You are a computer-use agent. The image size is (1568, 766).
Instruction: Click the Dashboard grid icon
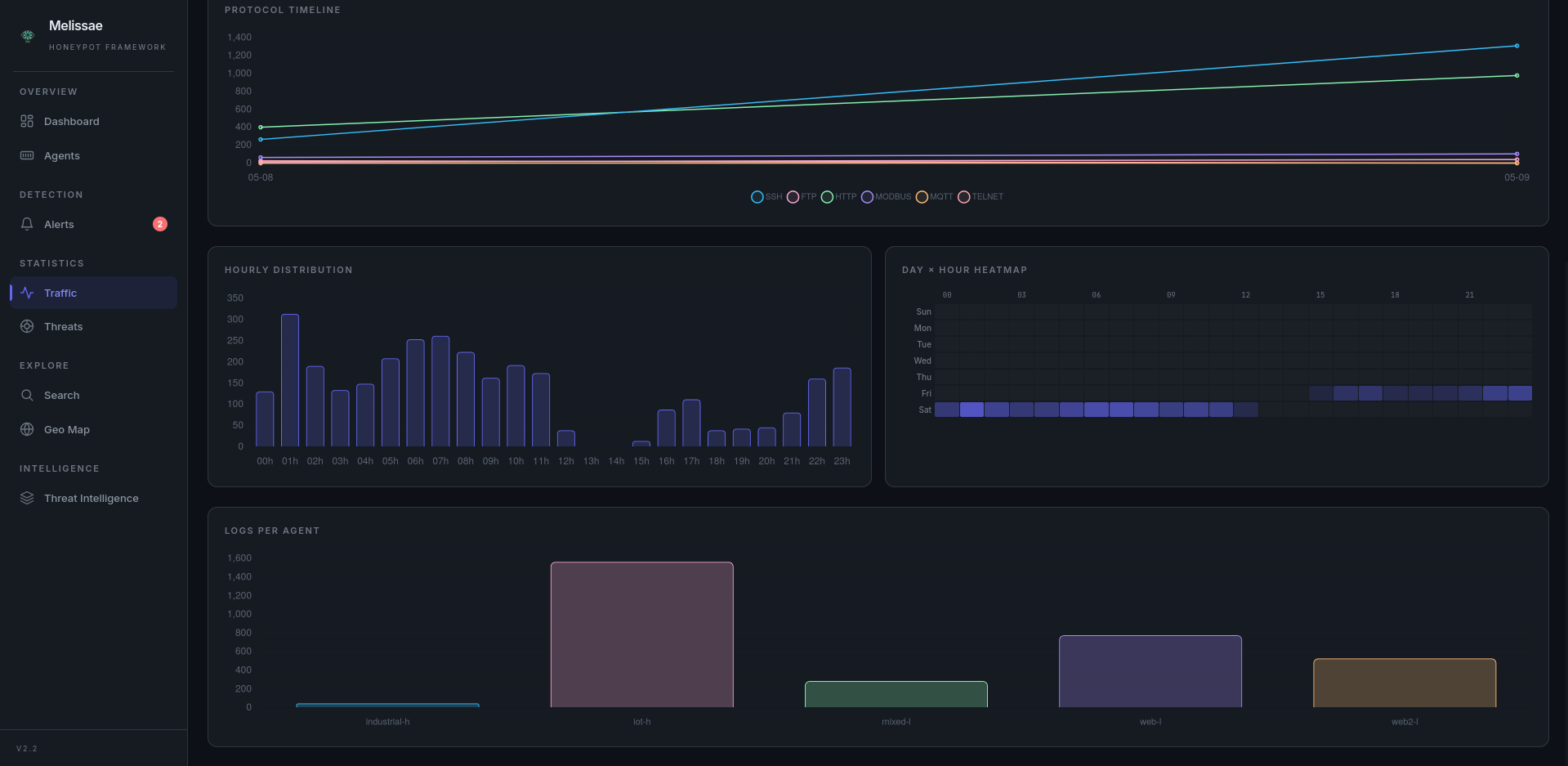pyautogui.click(x=27, y=121)
